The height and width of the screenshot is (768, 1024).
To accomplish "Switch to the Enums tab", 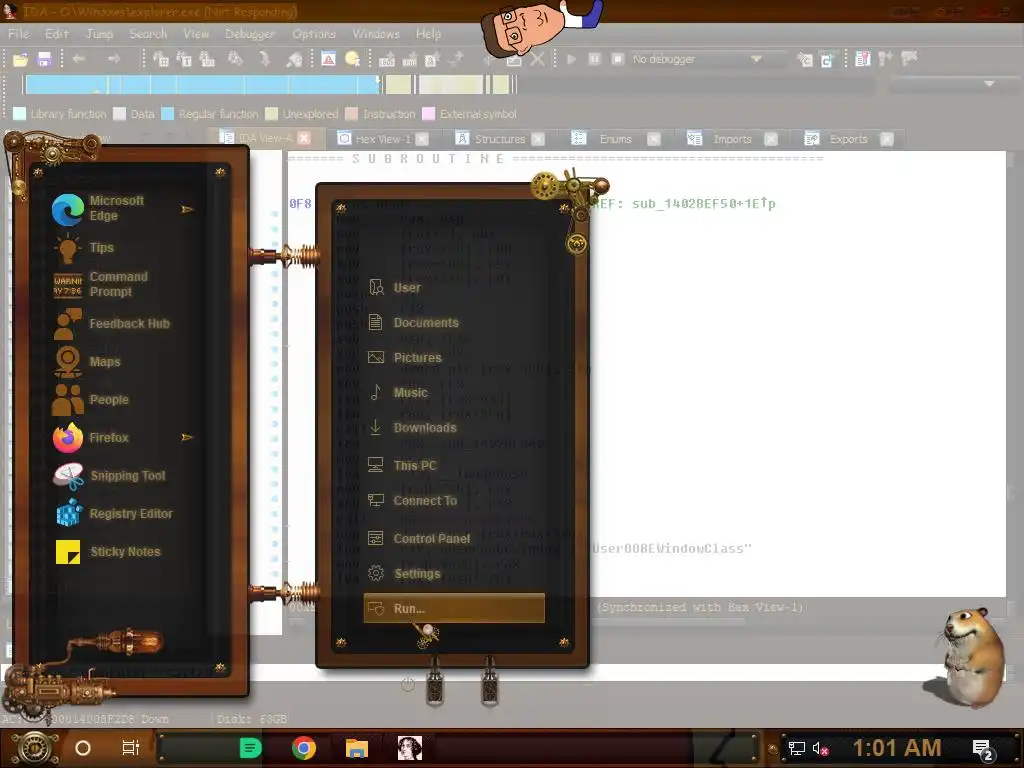I will pyautogui.click(x=615, y=139).
